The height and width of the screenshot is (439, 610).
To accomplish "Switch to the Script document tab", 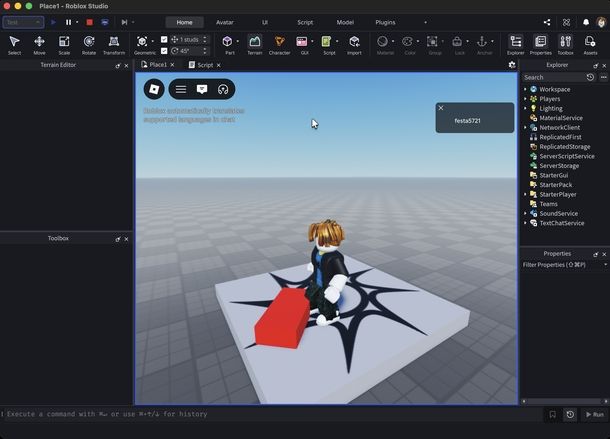I will click(x=205, y=65).
